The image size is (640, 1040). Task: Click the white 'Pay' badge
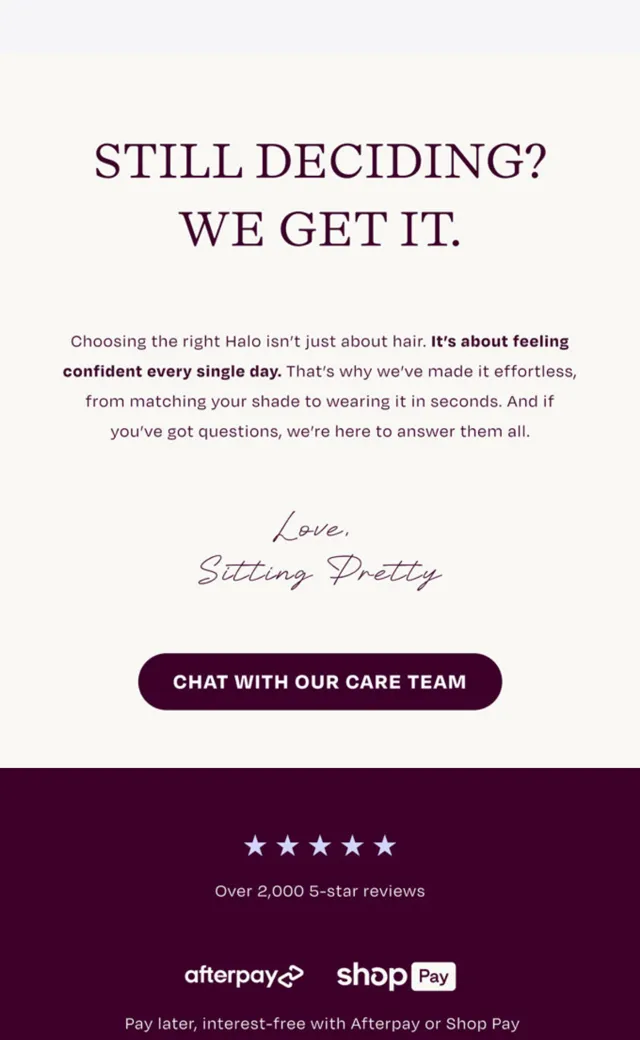coord(433,976)
